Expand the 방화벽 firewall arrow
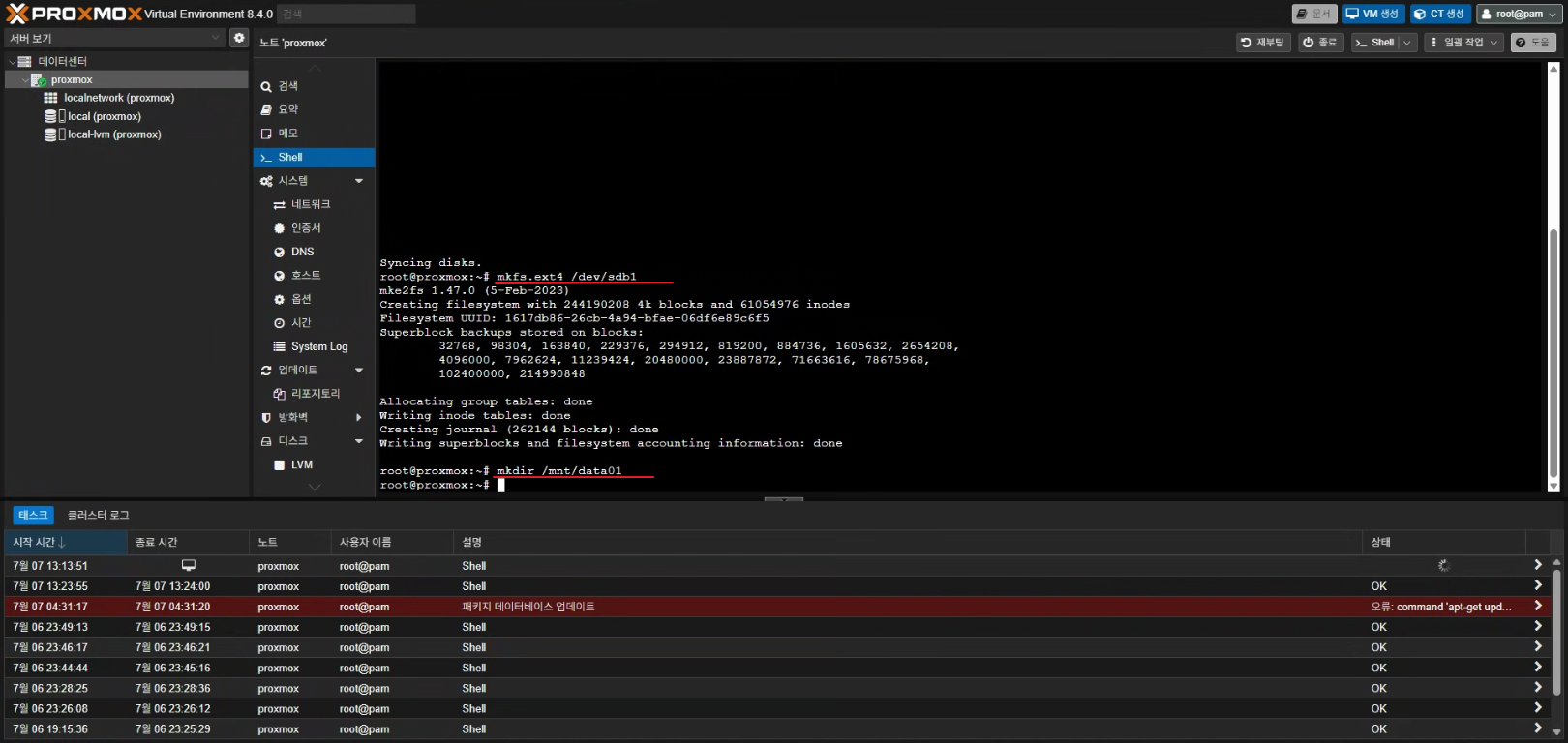 click(359, 418)
